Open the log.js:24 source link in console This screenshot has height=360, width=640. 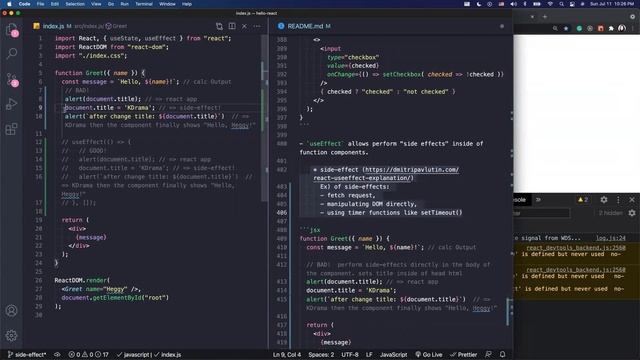611,238
